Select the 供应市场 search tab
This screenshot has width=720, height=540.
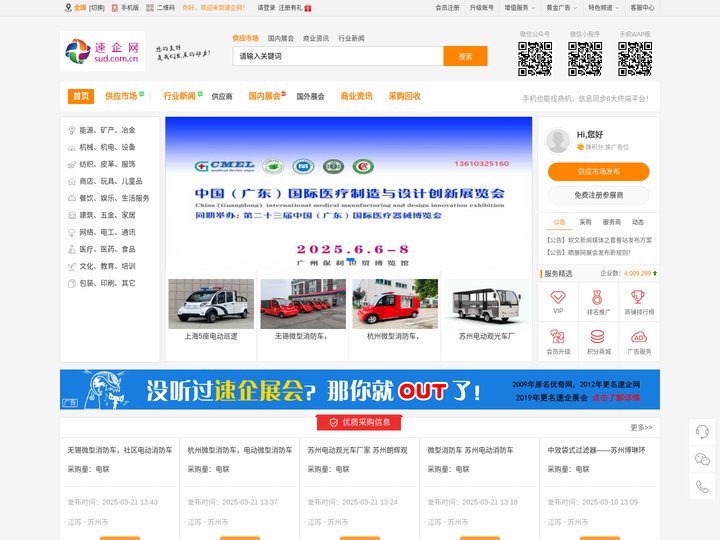click(245, 38)
